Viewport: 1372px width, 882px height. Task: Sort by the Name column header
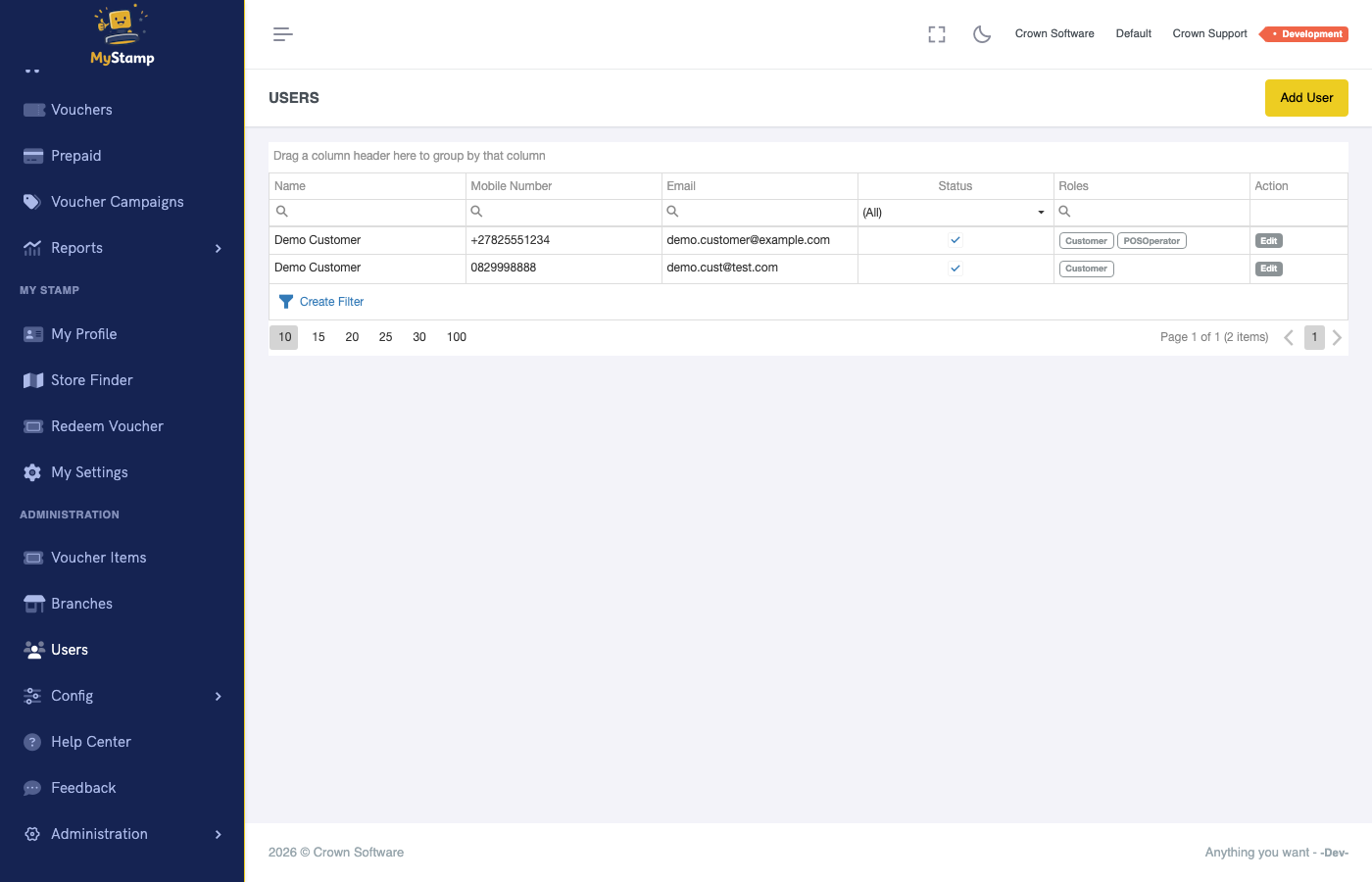point(367,186)
